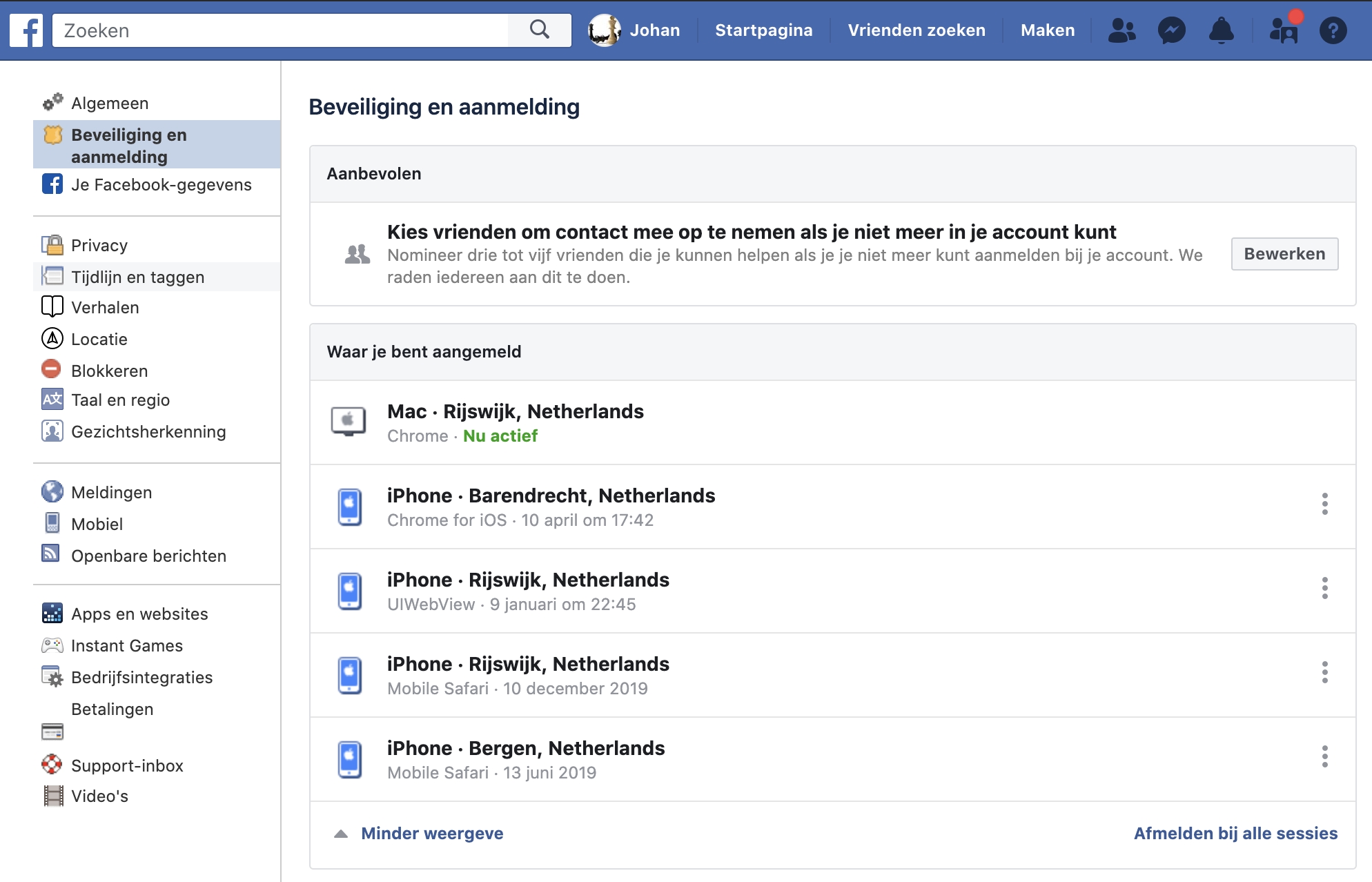Open Privacy settings in sidebar

pos(99,246)
